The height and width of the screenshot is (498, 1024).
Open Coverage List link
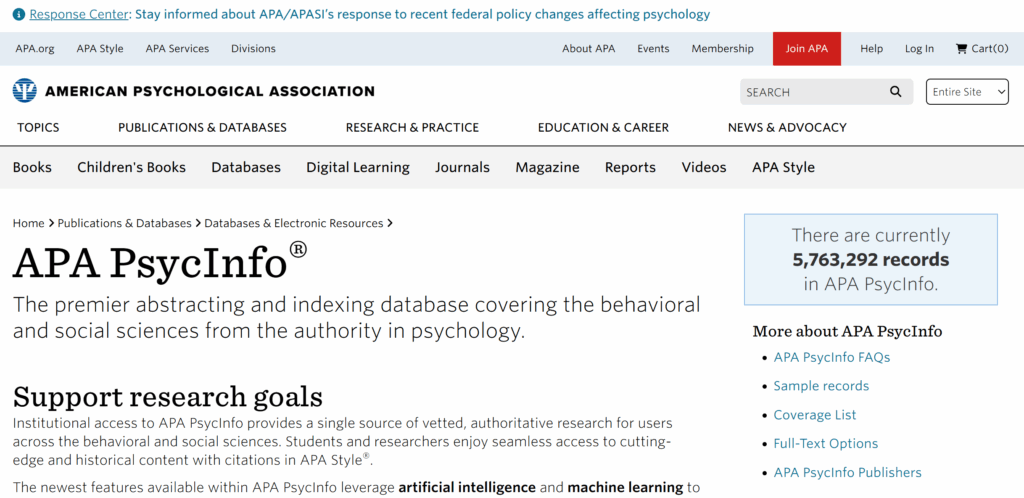tap(814, 414)
